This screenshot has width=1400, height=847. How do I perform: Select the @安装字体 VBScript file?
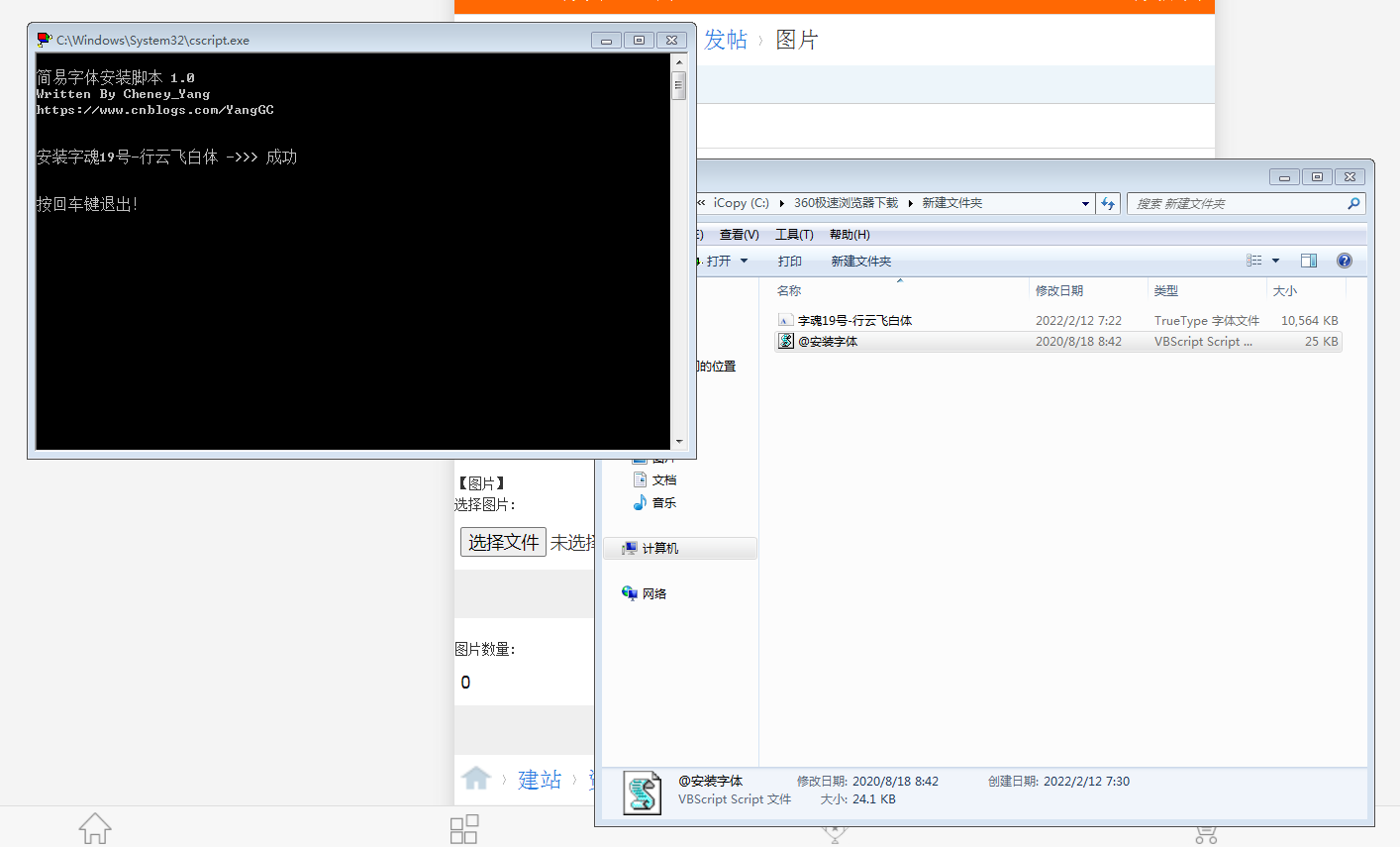[832, 341]
